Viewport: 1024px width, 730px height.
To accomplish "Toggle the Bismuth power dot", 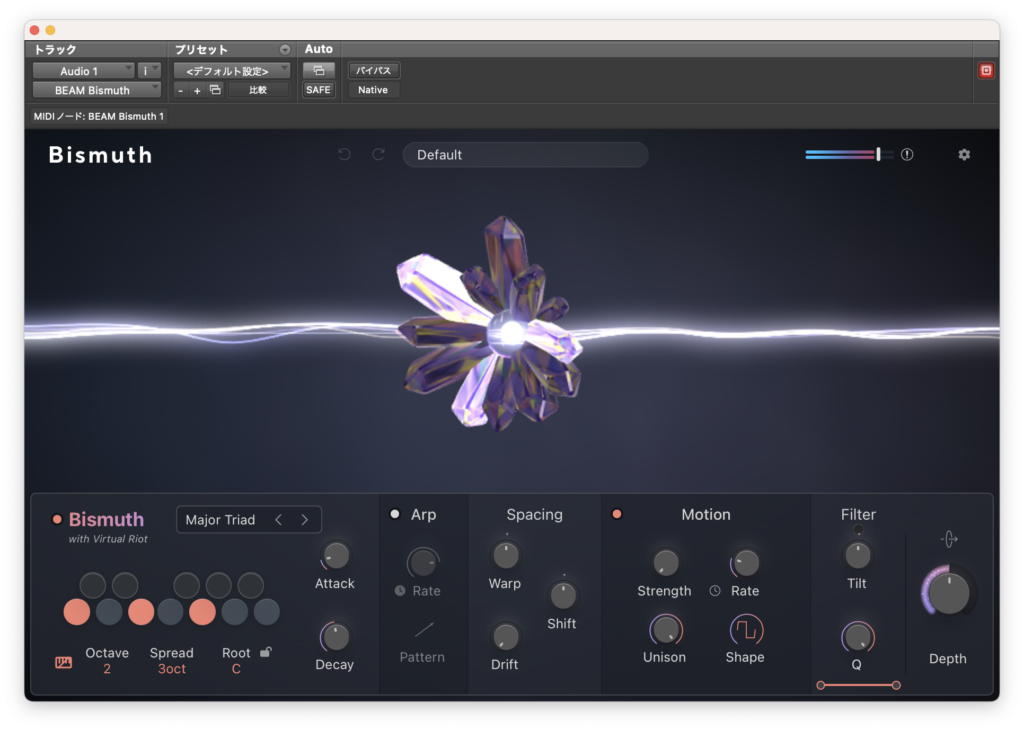I will (57, 520).
